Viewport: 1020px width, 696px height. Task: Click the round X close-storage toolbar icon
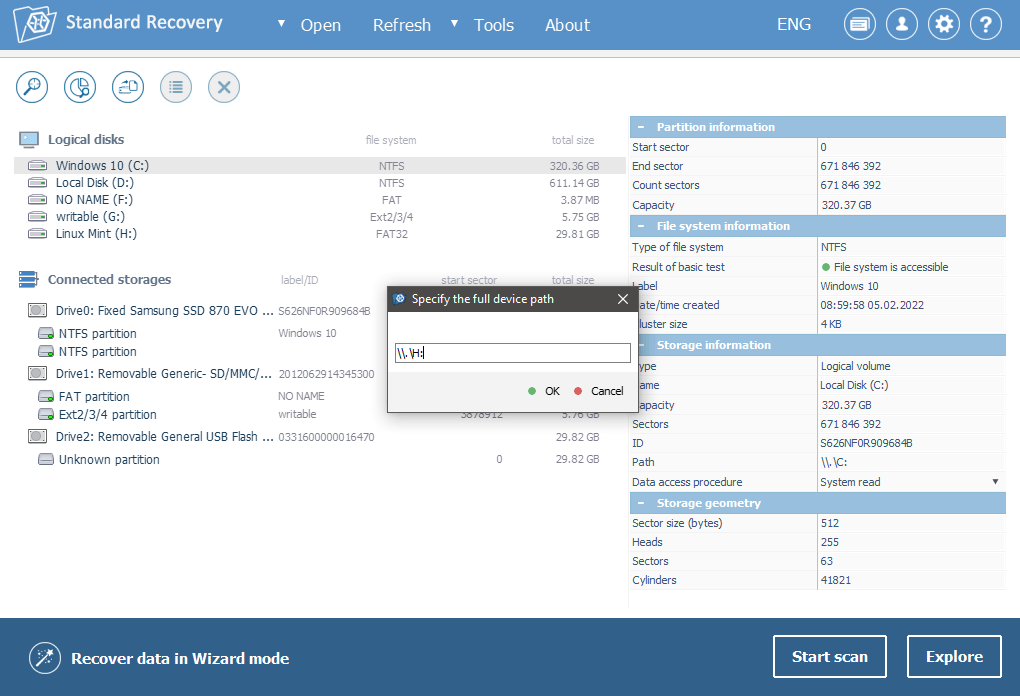click(x=224, y=87)
